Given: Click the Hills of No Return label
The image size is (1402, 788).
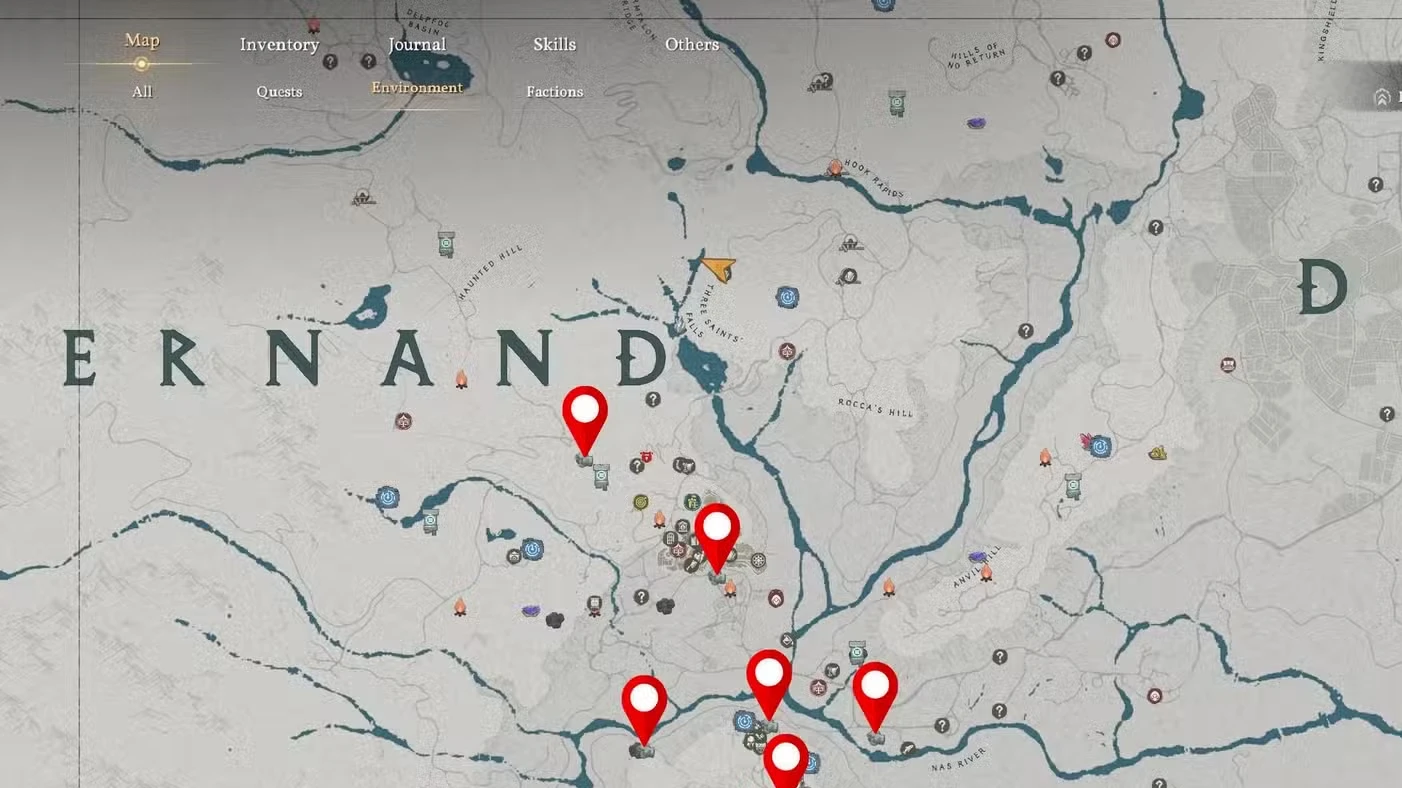Looking at the screenshot, I should click(x=977, y=54).
